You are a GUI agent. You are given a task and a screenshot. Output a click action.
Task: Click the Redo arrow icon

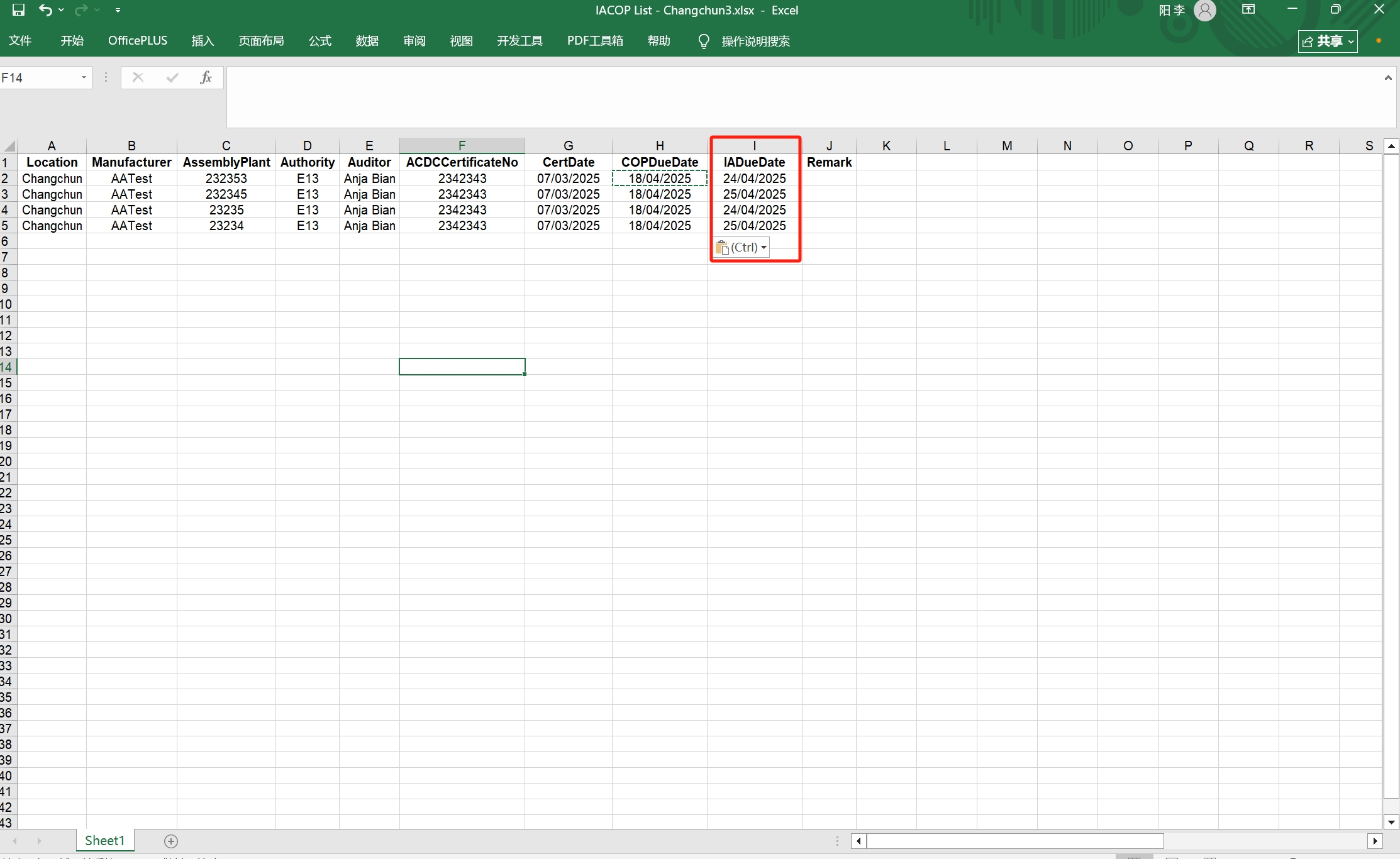tap(81, 10)
